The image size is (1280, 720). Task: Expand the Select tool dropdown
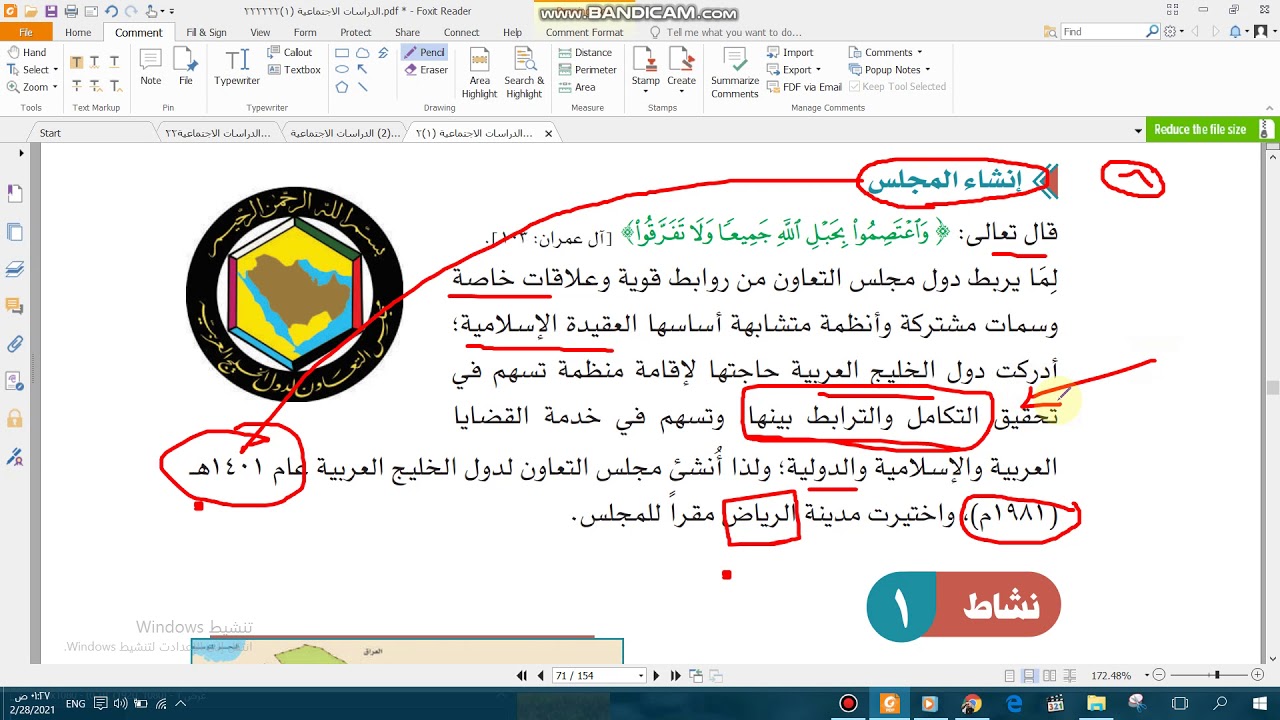coord(55,70)
